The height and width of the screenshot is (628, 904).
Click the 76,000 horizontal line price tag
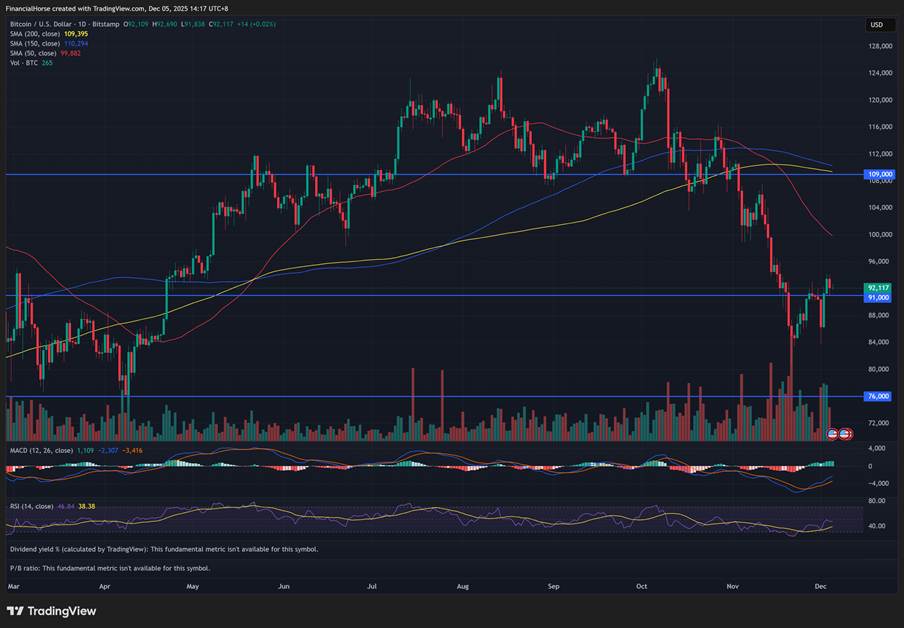[x=878, y=397]
